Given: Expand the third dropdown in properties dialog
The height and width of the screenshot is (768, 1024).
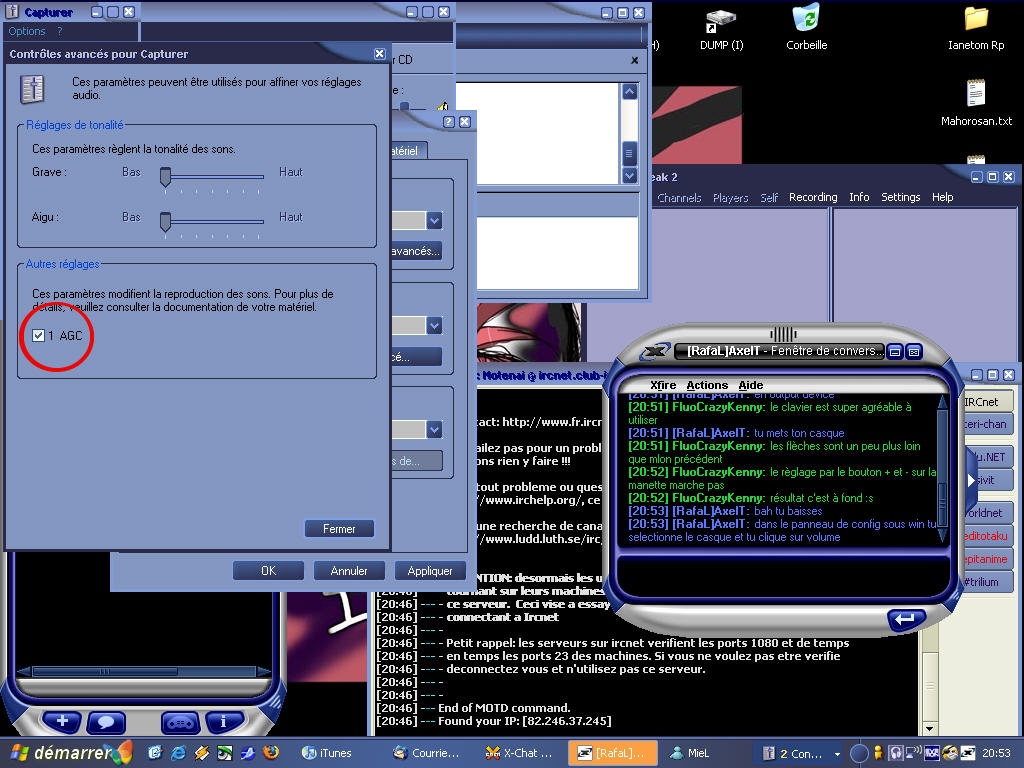Looking at the screenshot, I should click(x=434, y=429).
